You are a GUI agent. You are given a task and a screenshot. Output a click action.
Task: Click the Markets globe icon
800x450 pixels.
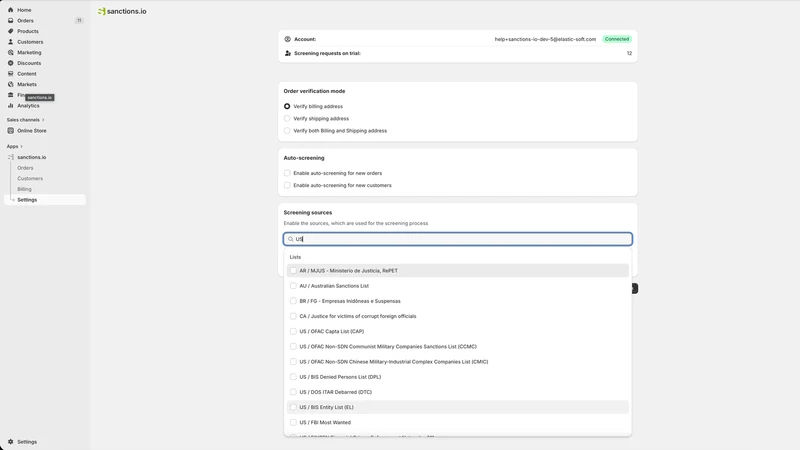[10, 84]
